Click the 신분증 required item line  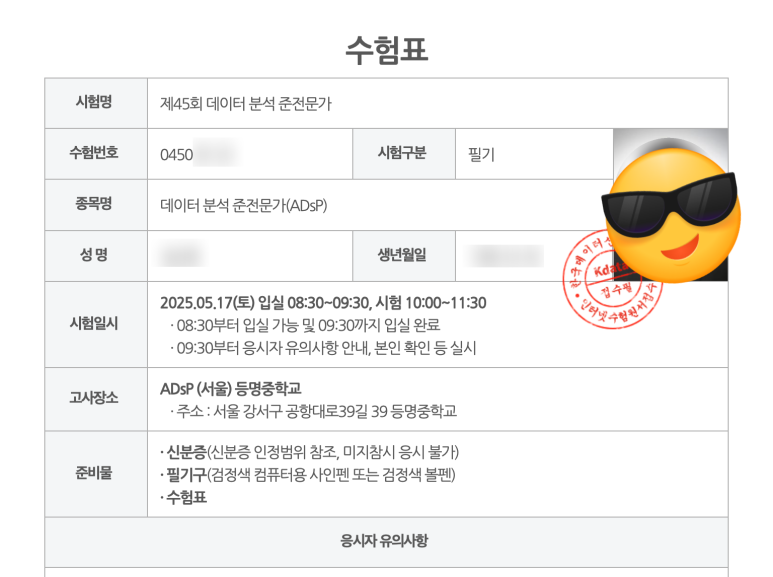coord(309,452)
